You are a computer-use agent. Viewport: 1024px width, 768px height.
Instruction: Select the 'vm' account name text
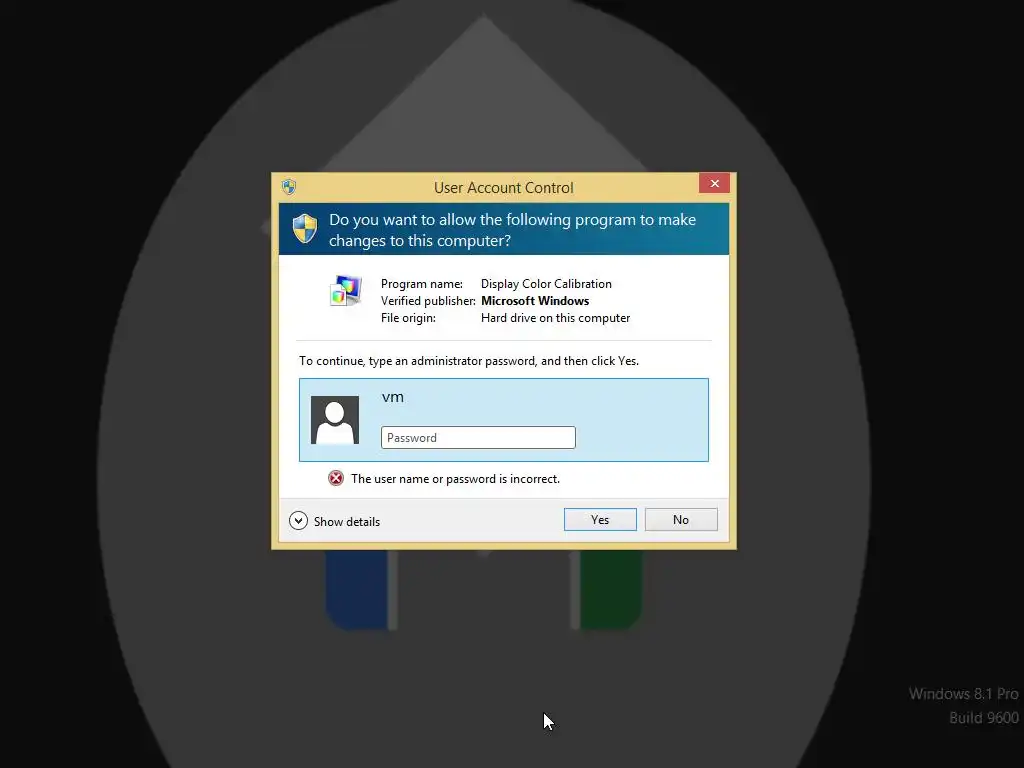click(x=392, y=397)
